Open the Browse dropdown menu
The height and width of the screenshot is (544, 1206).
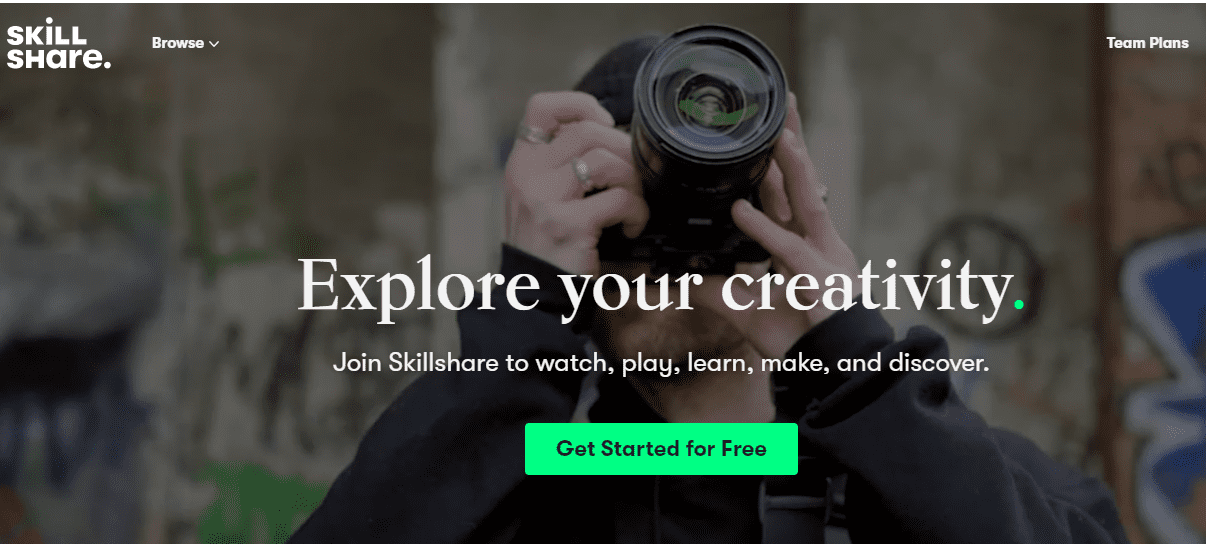[186, 43]
